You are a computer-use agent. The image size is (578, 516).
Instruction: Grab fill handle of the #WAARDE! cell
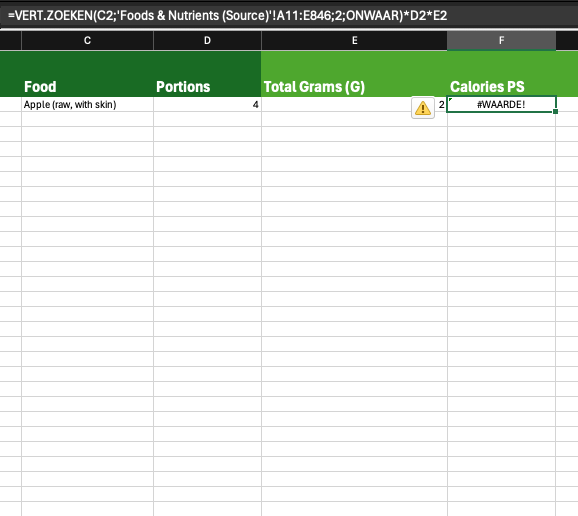tap(556, 111)
